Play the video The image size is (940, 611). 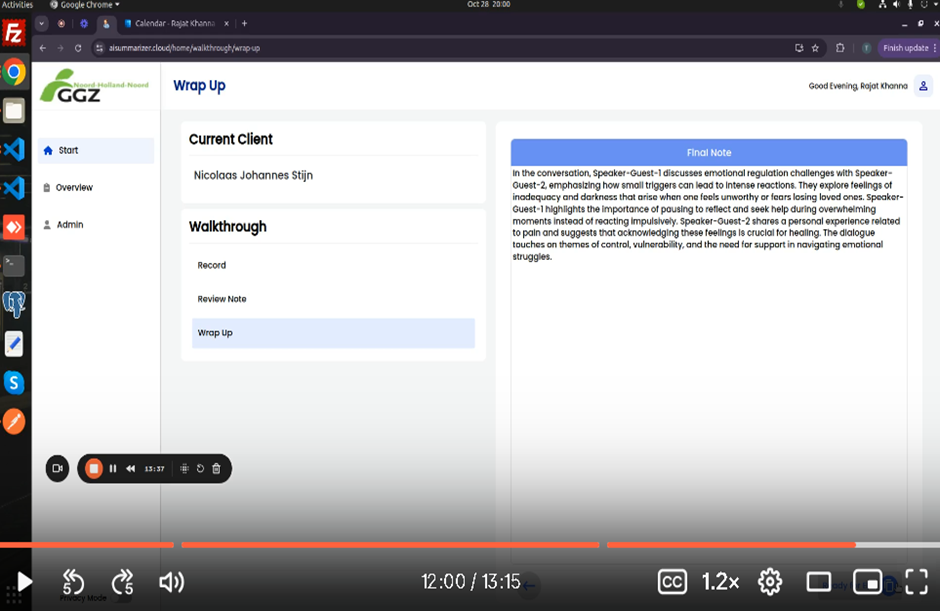click(x=25, y=582)
